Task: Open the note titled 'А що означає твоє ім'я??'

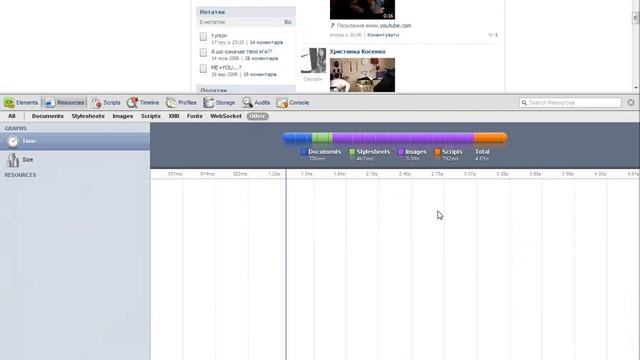Action: (242, 52)
